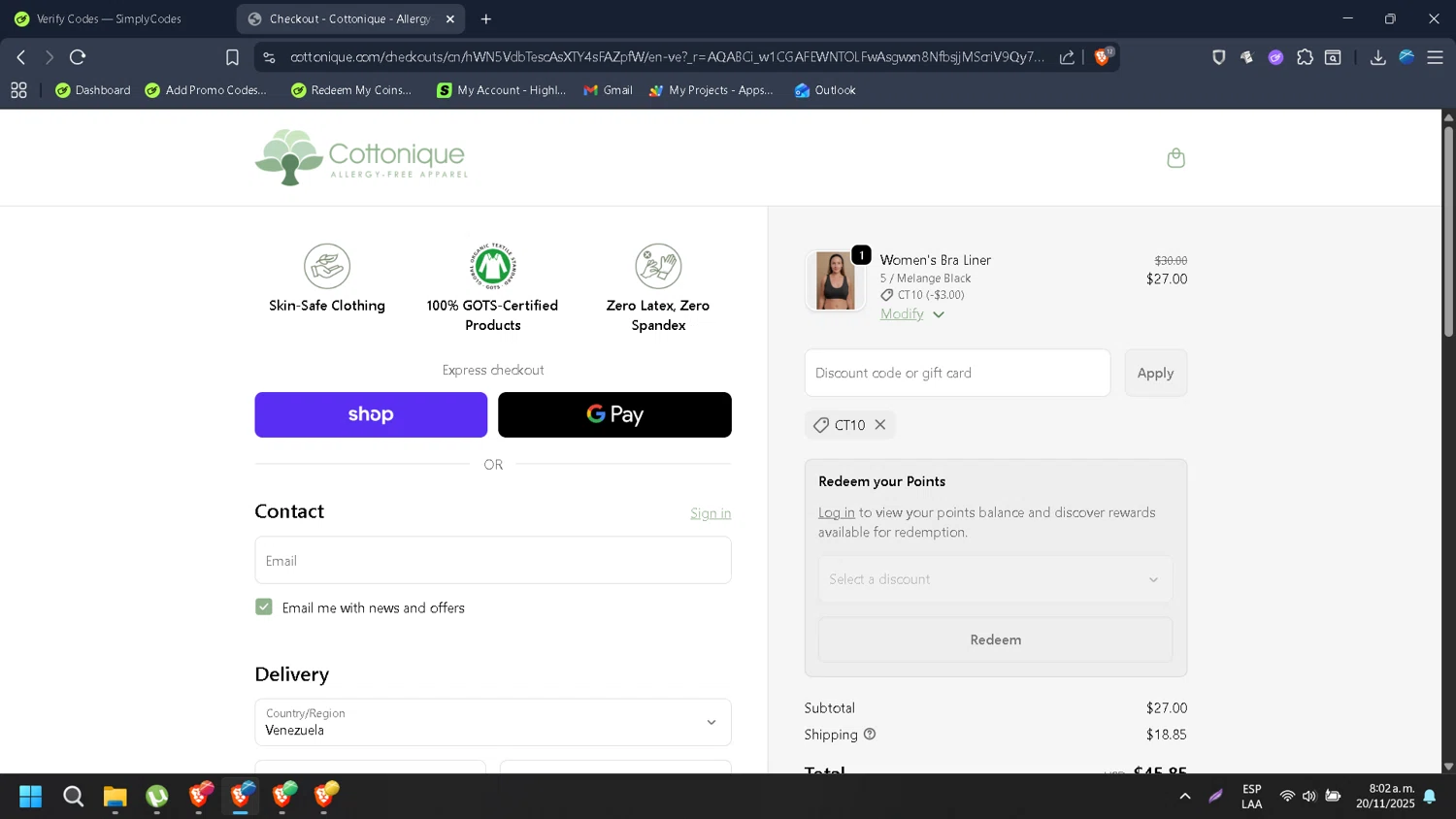
Task: Bookmark this page with bookmark icon
Action: tap(232, 57)
